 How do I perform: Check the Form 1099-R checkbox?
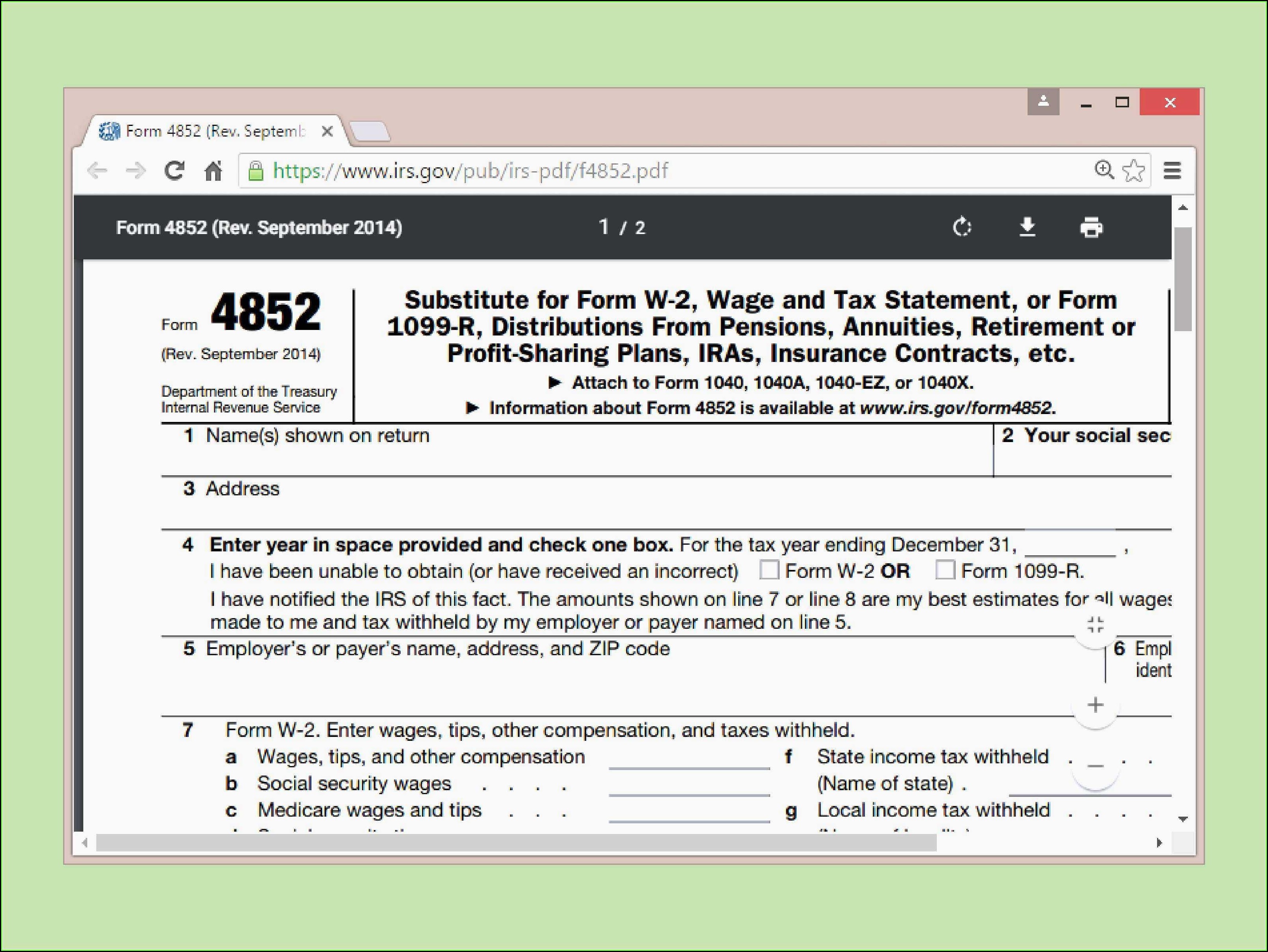(945, 570)
